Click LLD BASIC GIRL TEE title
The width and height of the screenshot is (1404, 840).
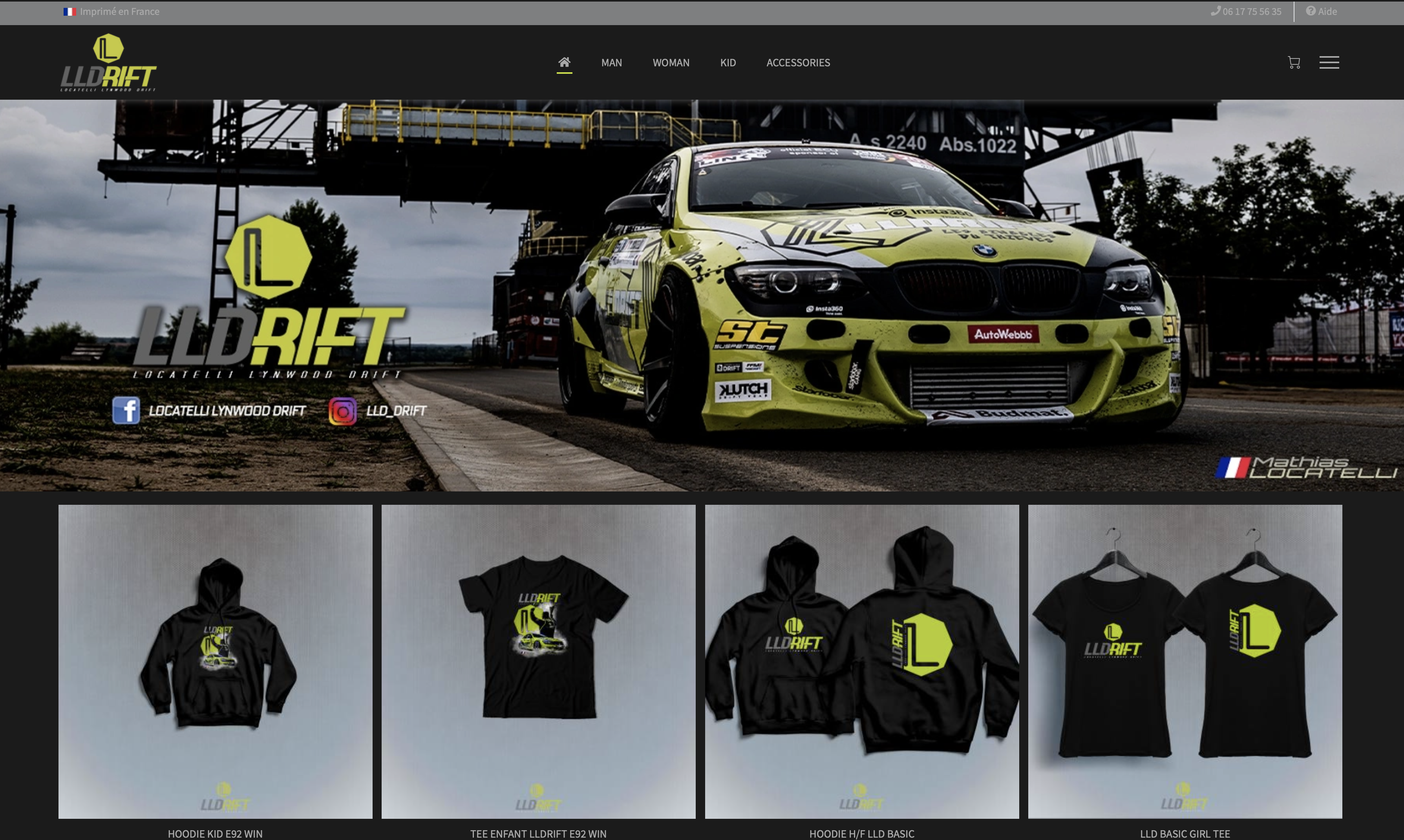1185,834
